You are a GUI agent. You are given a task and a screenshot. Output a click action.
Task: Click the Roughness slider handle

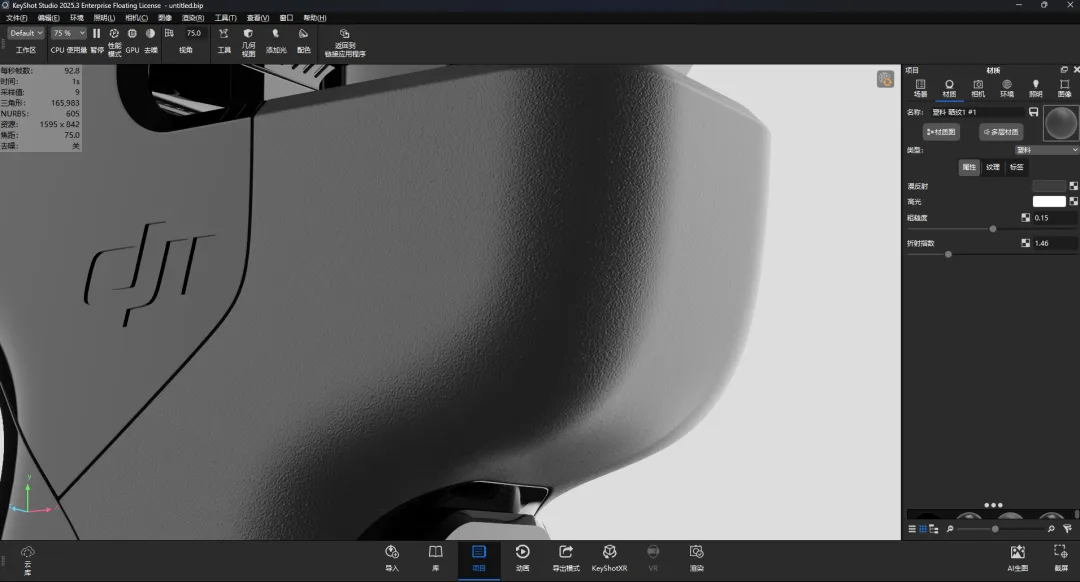(x=993, y=229)
